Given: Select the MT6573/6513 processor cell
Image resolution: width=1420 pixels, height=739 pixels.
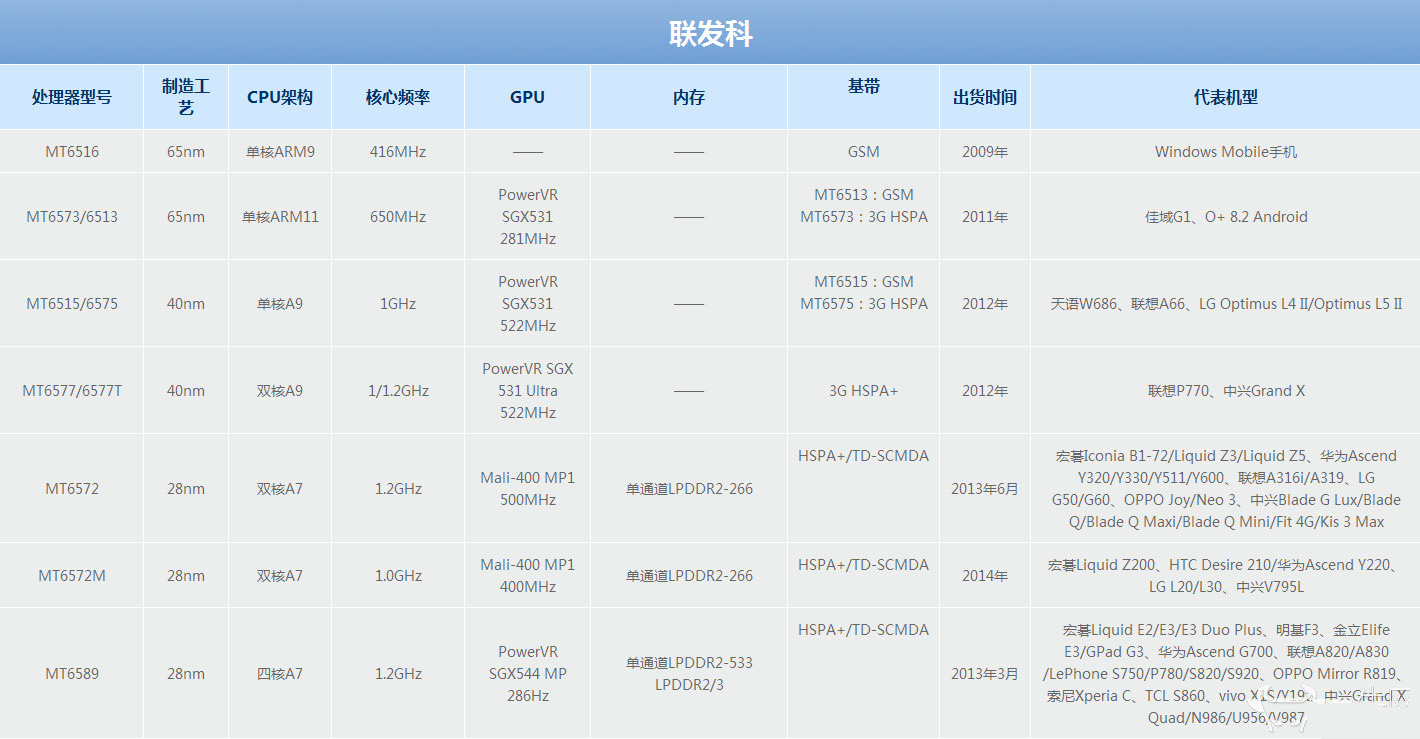Looking at the screenshot, I should click(x=72, y=217).
